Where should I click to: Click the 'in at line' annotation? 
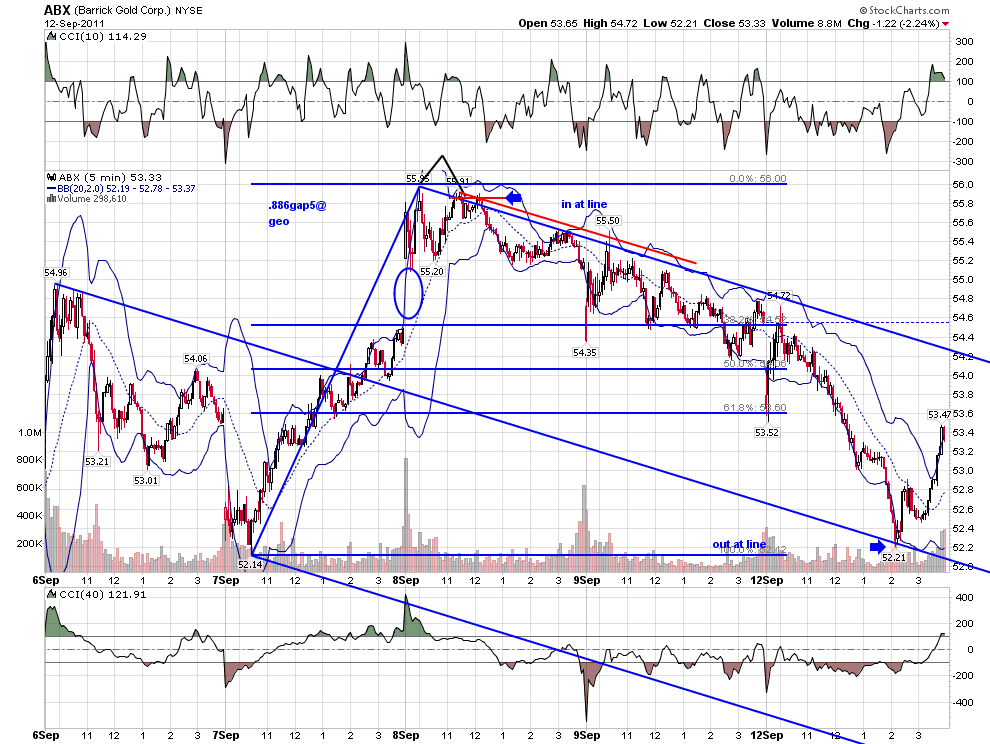pyautogui.click(x=584, y=204)
